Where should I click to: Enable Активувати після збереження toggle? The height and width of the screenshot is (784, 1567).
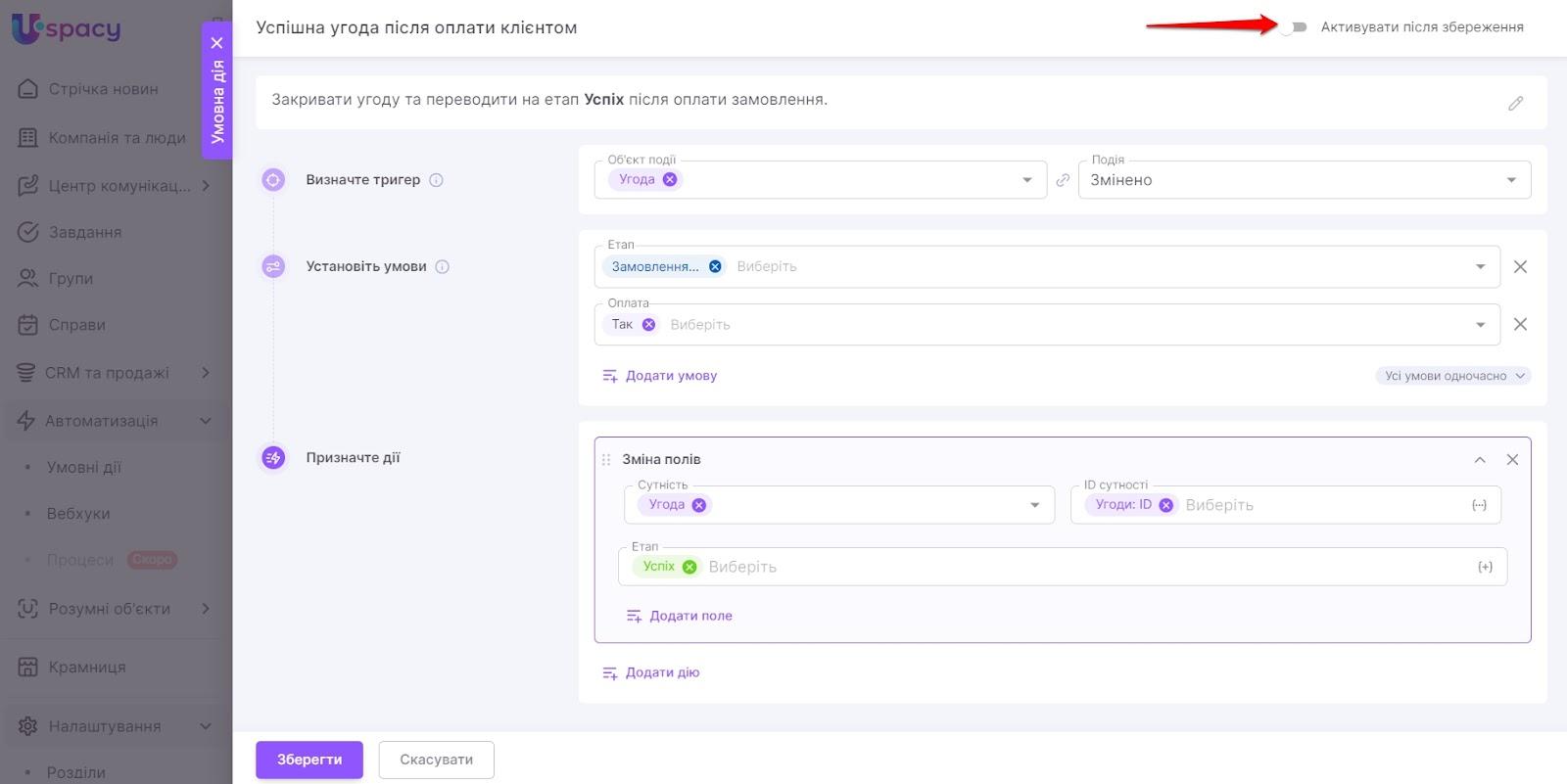tap(1293, 27)
